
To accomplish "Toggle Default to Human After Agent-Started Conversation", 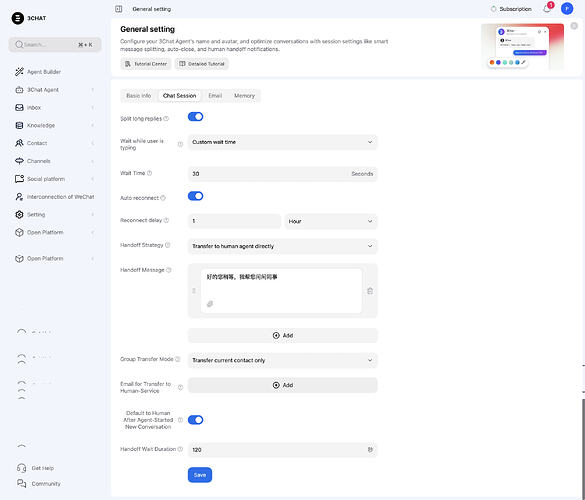I will [195, 420].
